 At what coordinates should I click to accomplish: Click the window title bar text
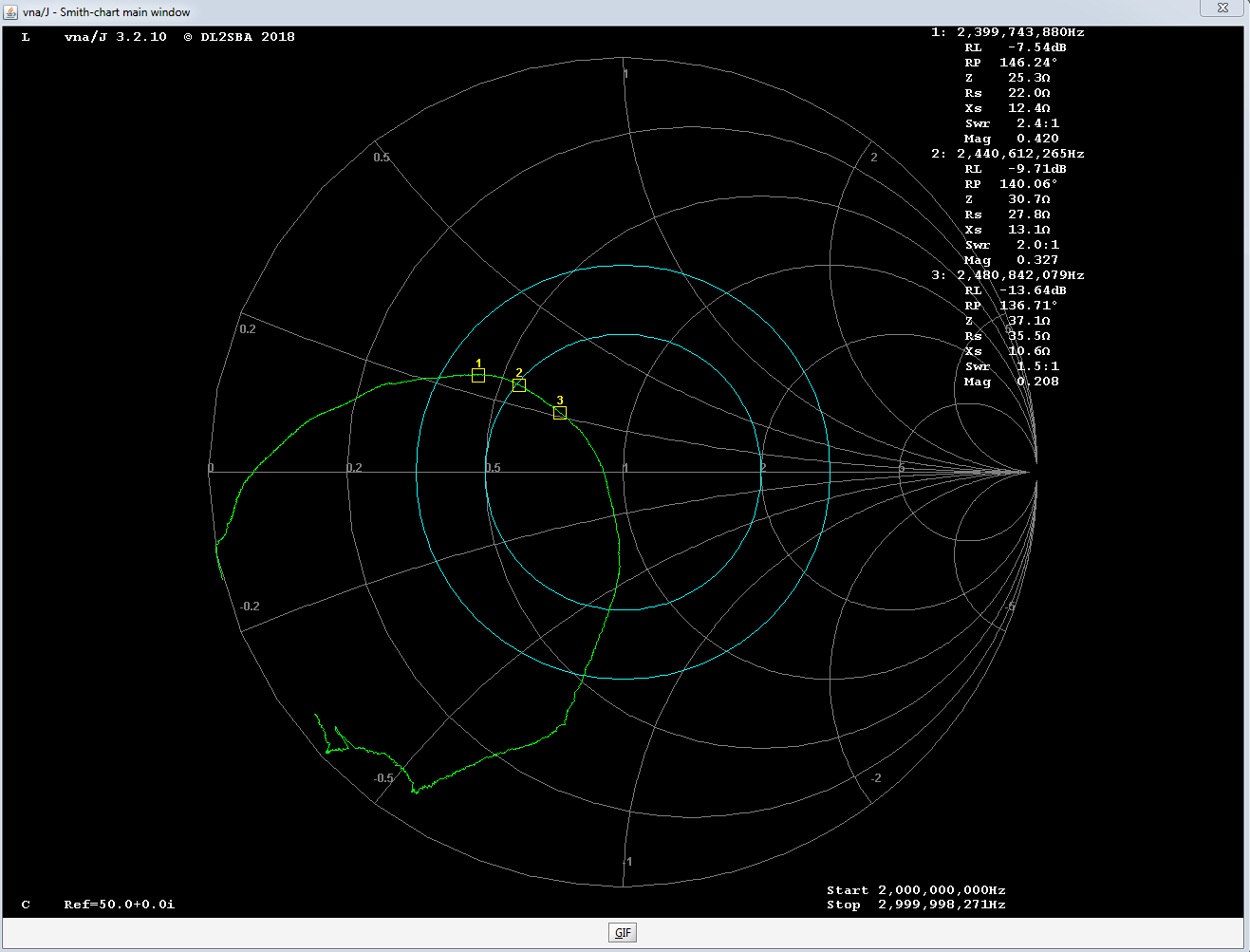point(106,12)
